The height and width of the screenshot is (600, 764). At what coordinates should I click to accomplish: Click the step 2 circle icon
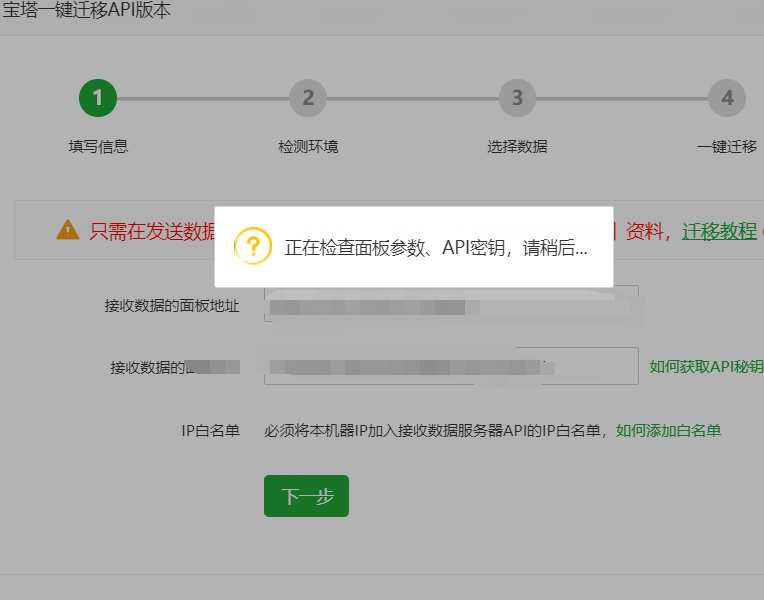tap(308, 98)
